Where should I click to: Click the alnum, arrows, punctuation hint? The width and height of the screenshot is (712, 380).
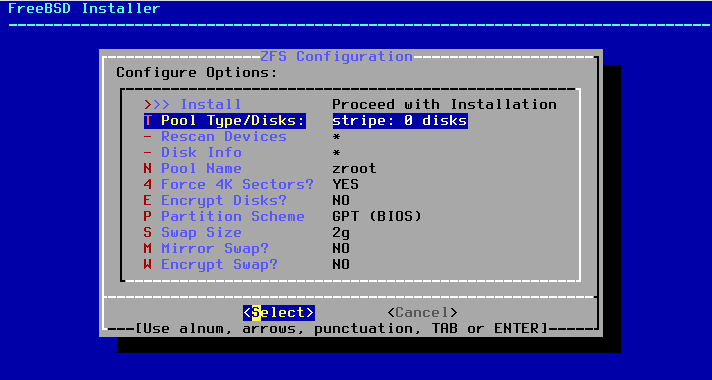[x=341, y=328]
